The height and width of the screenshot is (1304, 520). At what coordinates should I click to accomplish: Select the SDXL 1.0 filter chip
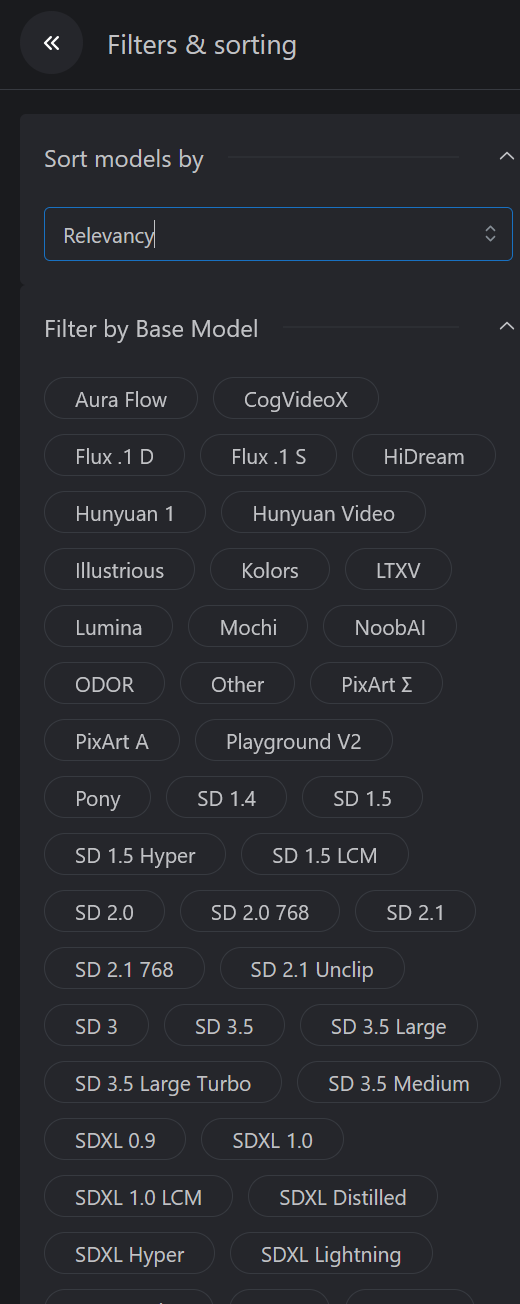pyautogui.click(x=273, y=1140)
